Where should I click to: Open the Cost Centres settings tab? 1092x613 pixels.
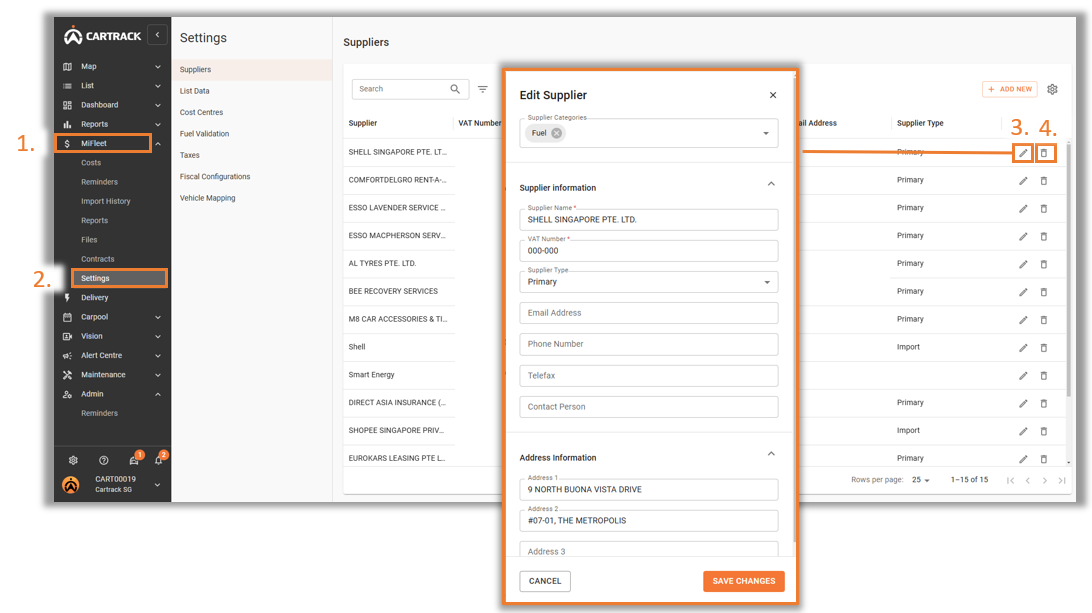201,112
